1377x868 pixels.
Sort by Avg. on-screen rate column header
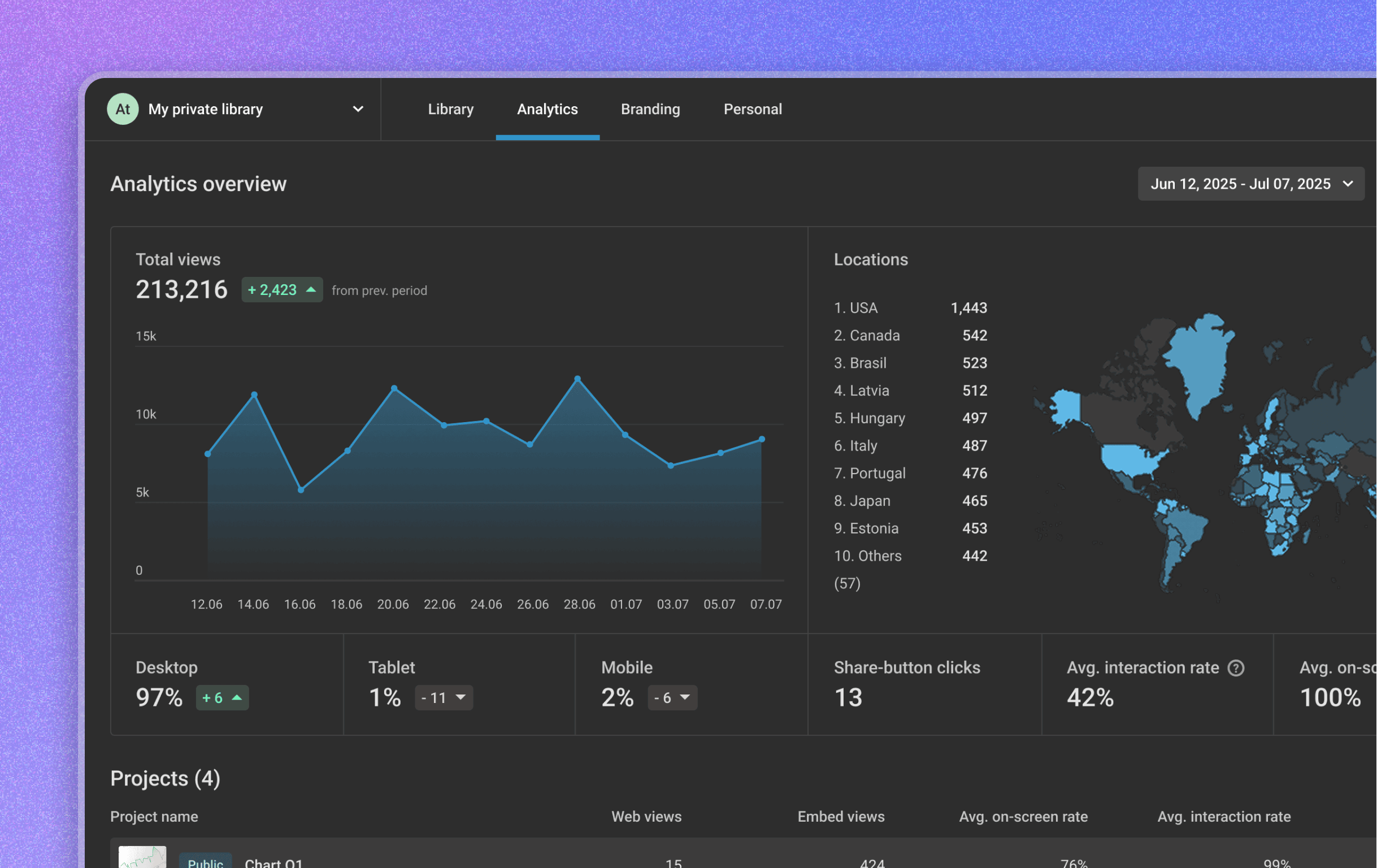1023,816
